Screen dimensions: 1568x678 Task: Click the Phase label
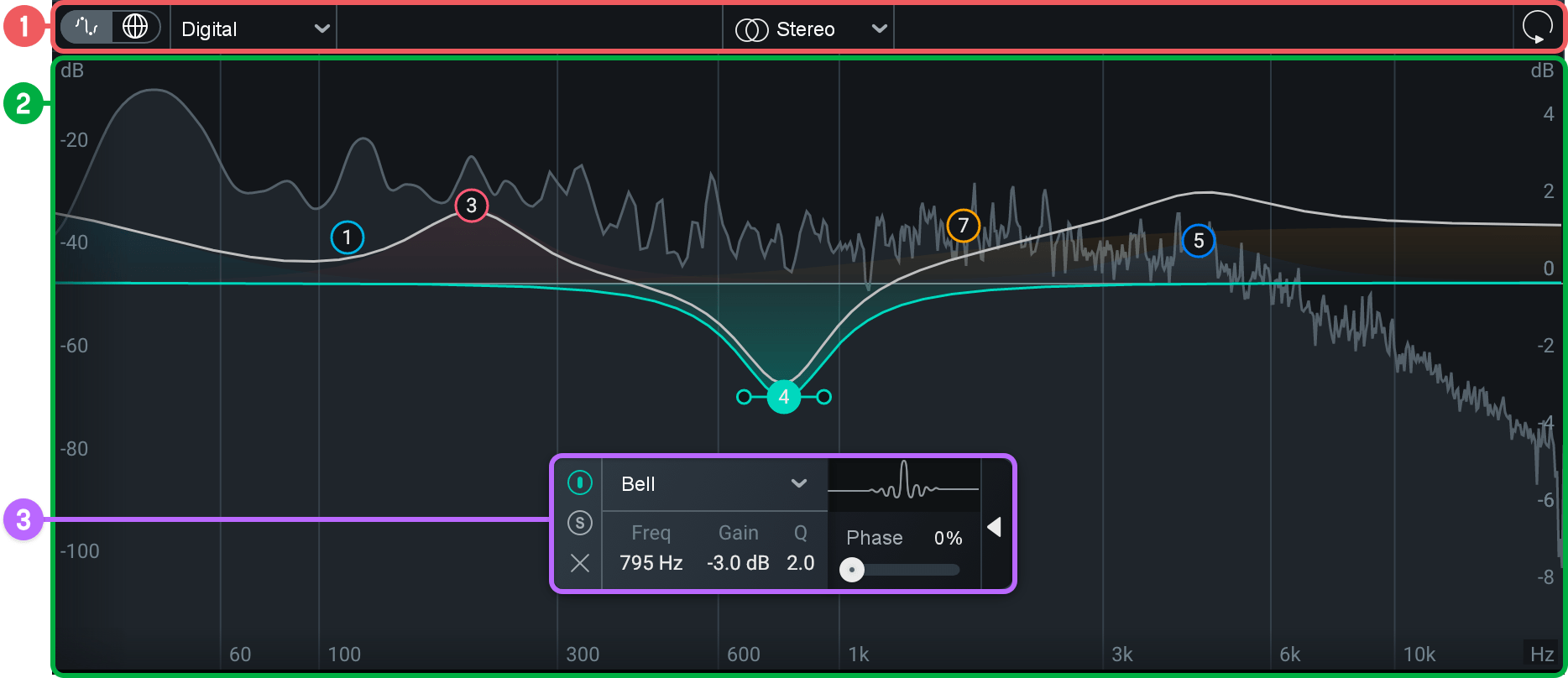875,538
